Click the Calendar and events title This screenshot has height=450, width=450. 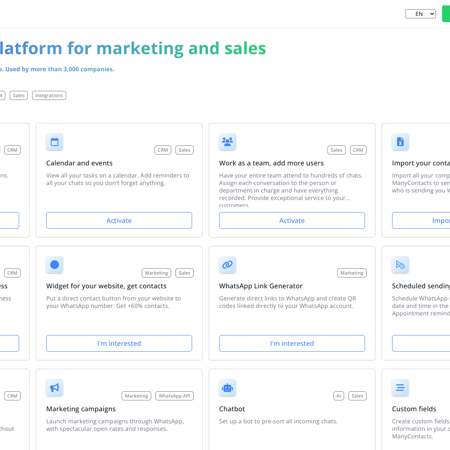[79, 163]
